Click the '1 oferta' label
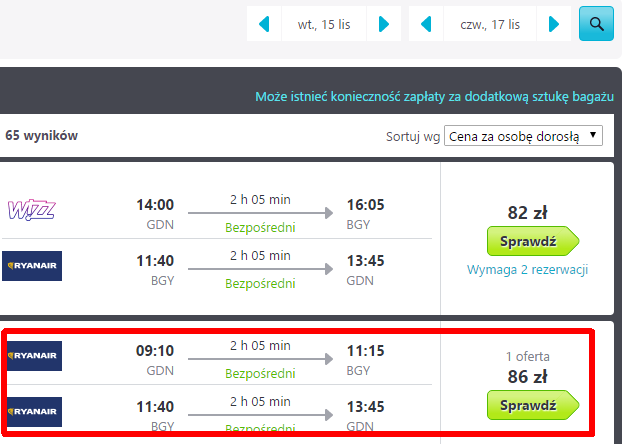Screen dimensions: 628x444 tap(527, 356)
